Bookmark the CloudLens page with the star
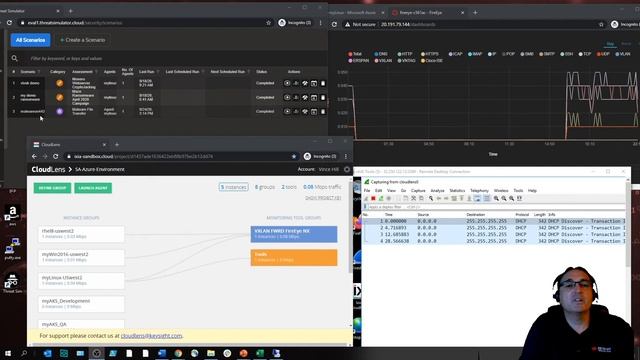Viewport: 640px width, 360px height. click(x=294, y=156)
